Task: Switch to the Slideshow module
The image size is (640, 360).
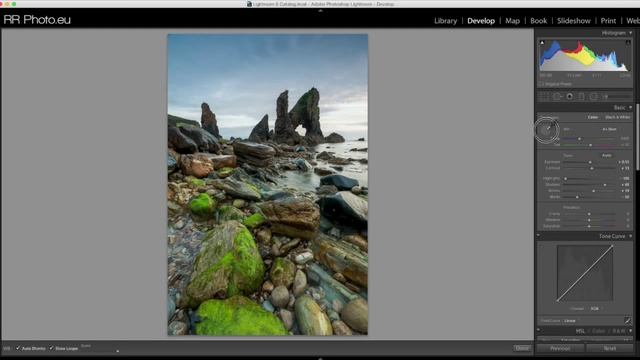Action: pos(573,21)
